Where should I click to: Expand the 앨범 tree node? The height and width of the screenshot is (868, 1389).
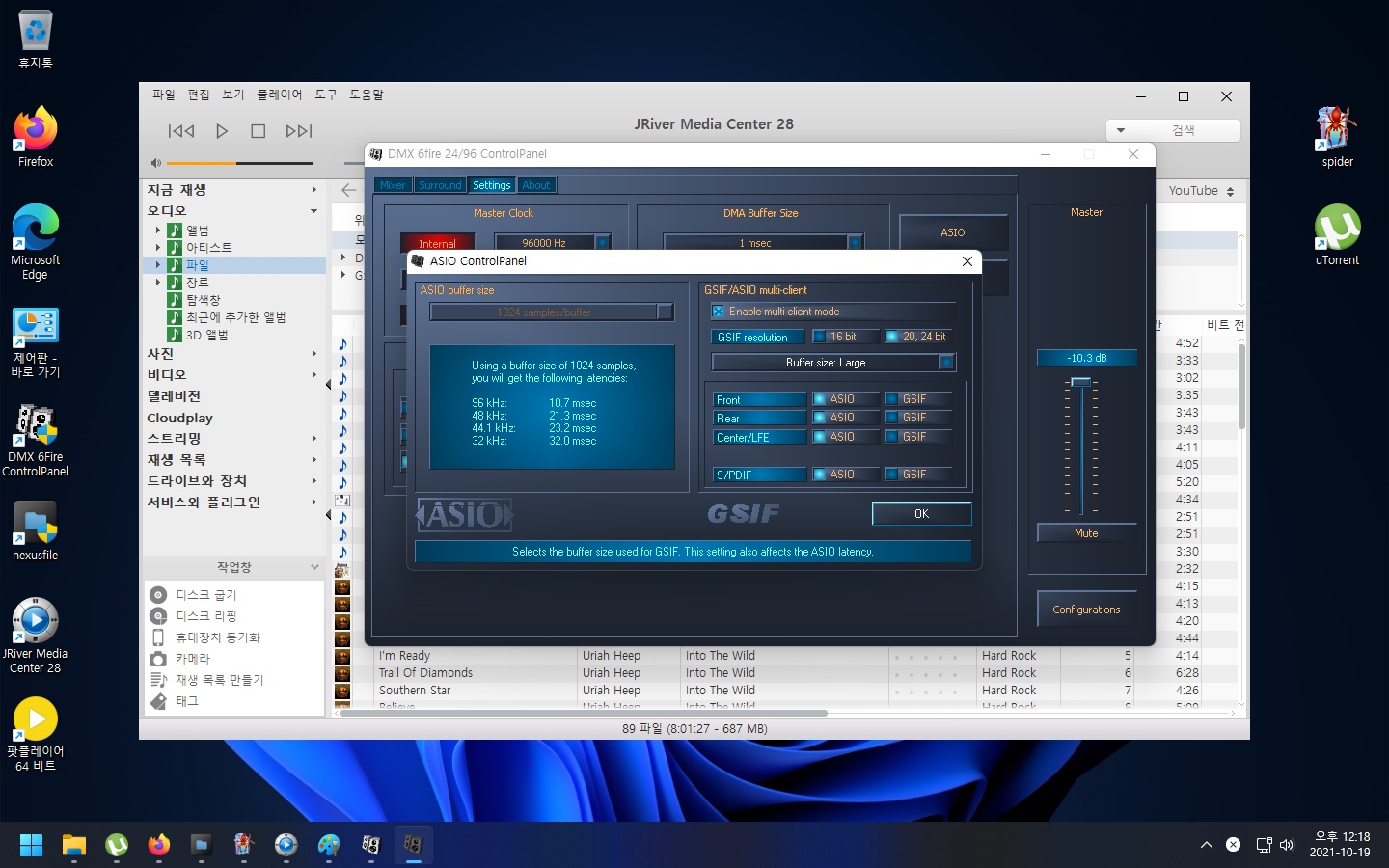tap(158, 231)
